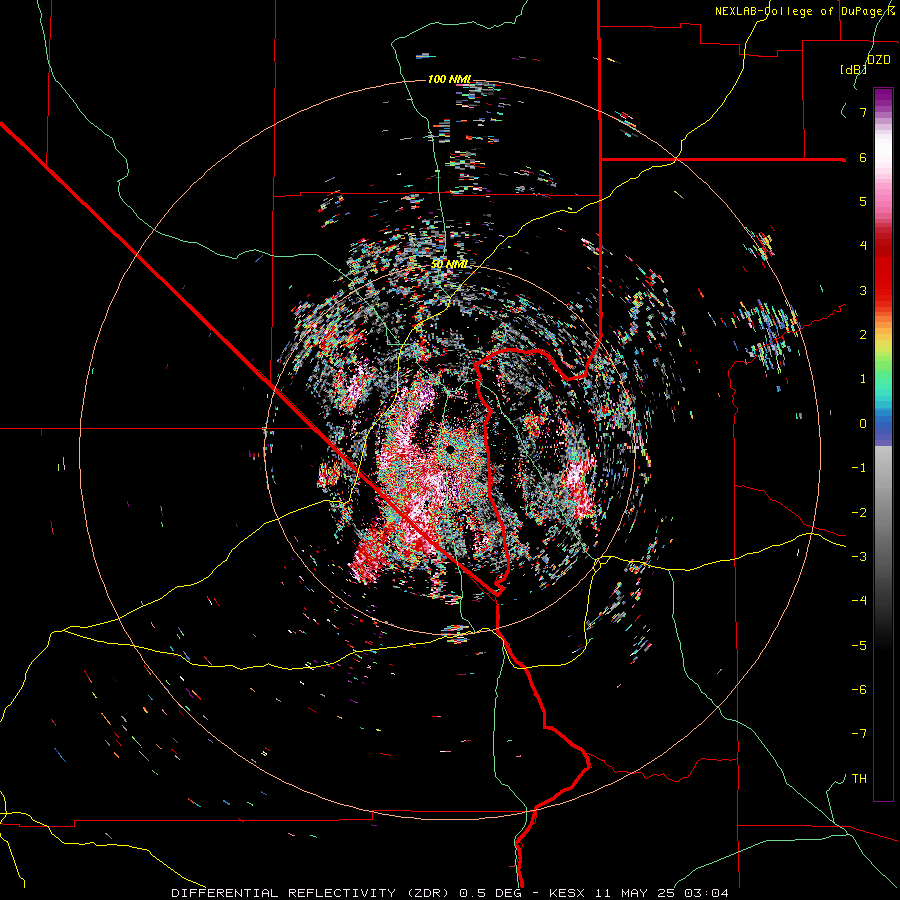Viewport: 900px width, 900px height.
Task: Click the "-1" color scale label
Action: (x=859, y=467)
